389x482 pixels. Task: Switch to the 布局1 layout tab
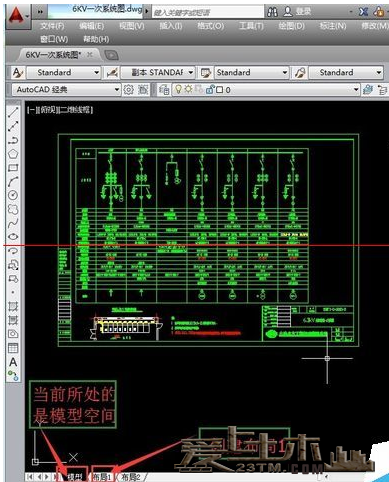pos(102,477)
